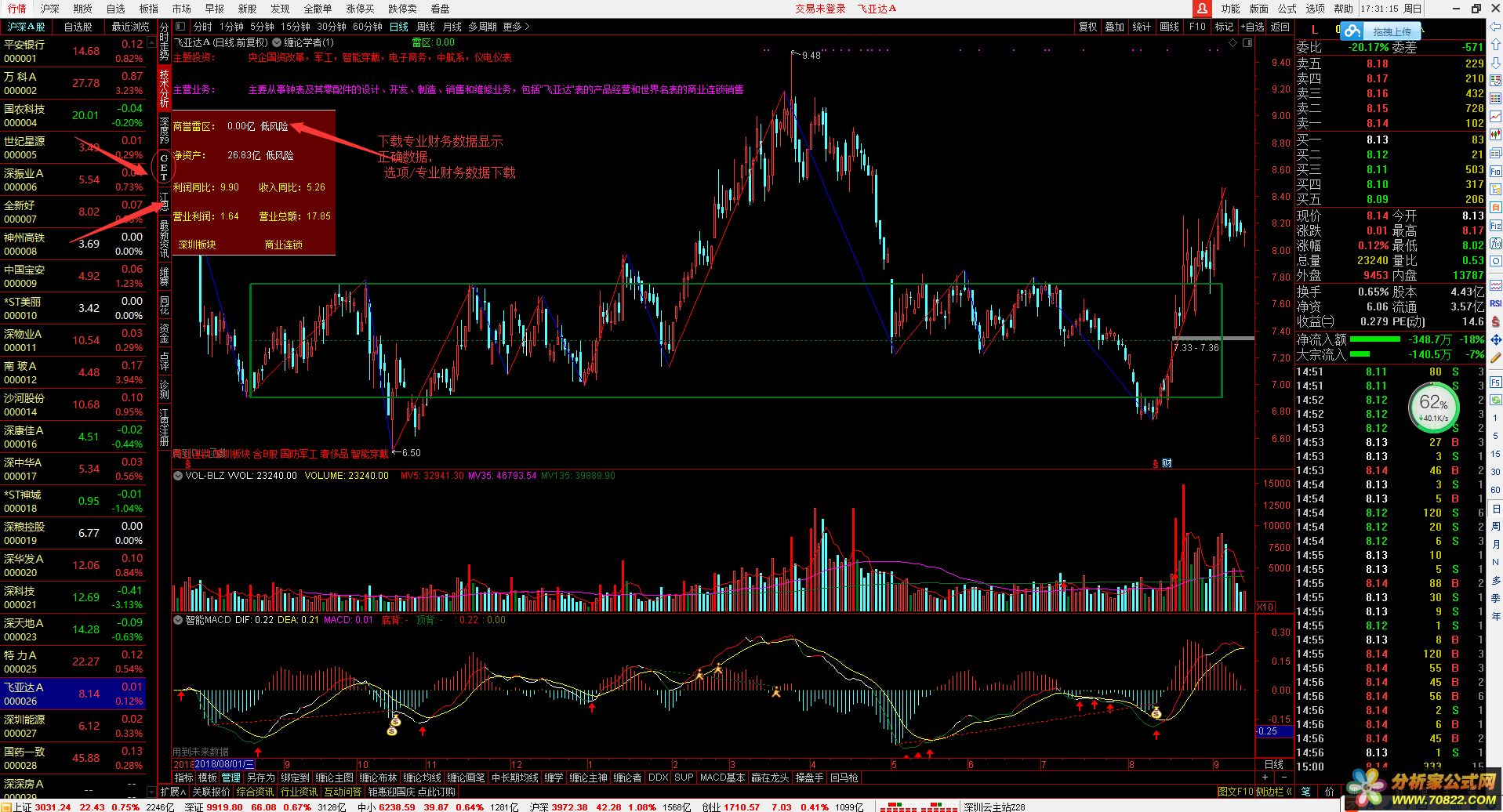The width and height of the screenshot is (1503, 812).
Task: Select the 30分钟 period tab
Action: tap(332, 27)
